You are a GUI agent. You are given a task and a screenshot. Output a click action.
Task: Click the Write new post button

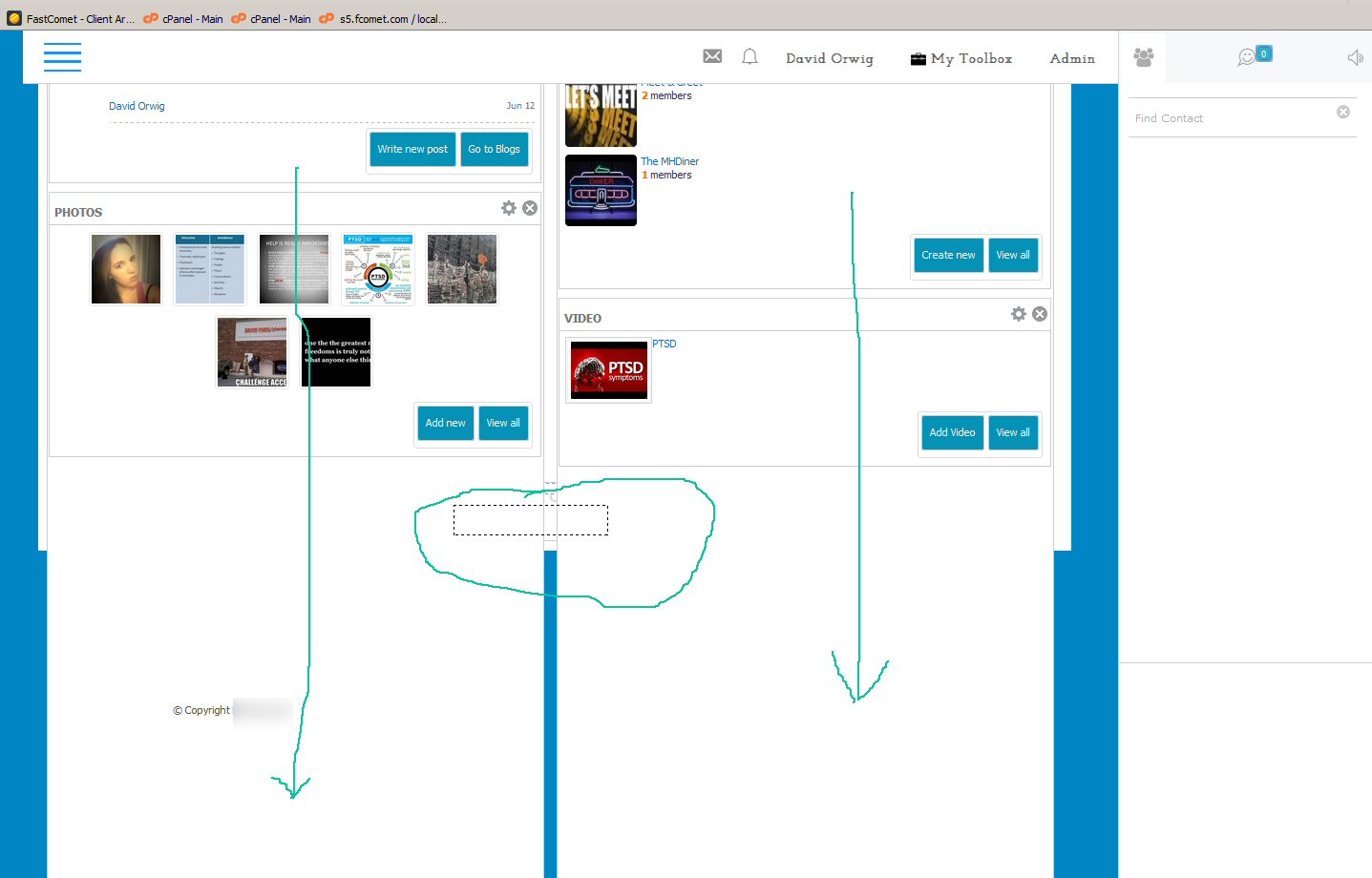tap(412, 149)
